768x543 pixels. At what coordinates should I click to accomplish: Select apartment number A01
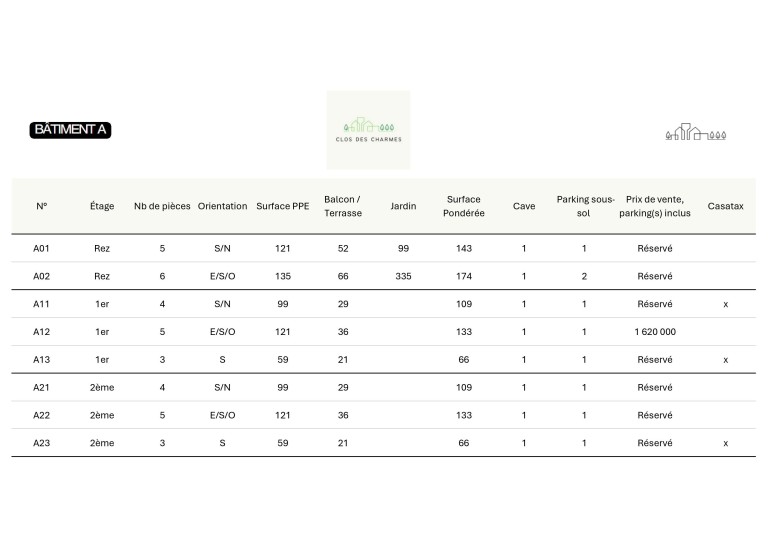pos(41,248)
